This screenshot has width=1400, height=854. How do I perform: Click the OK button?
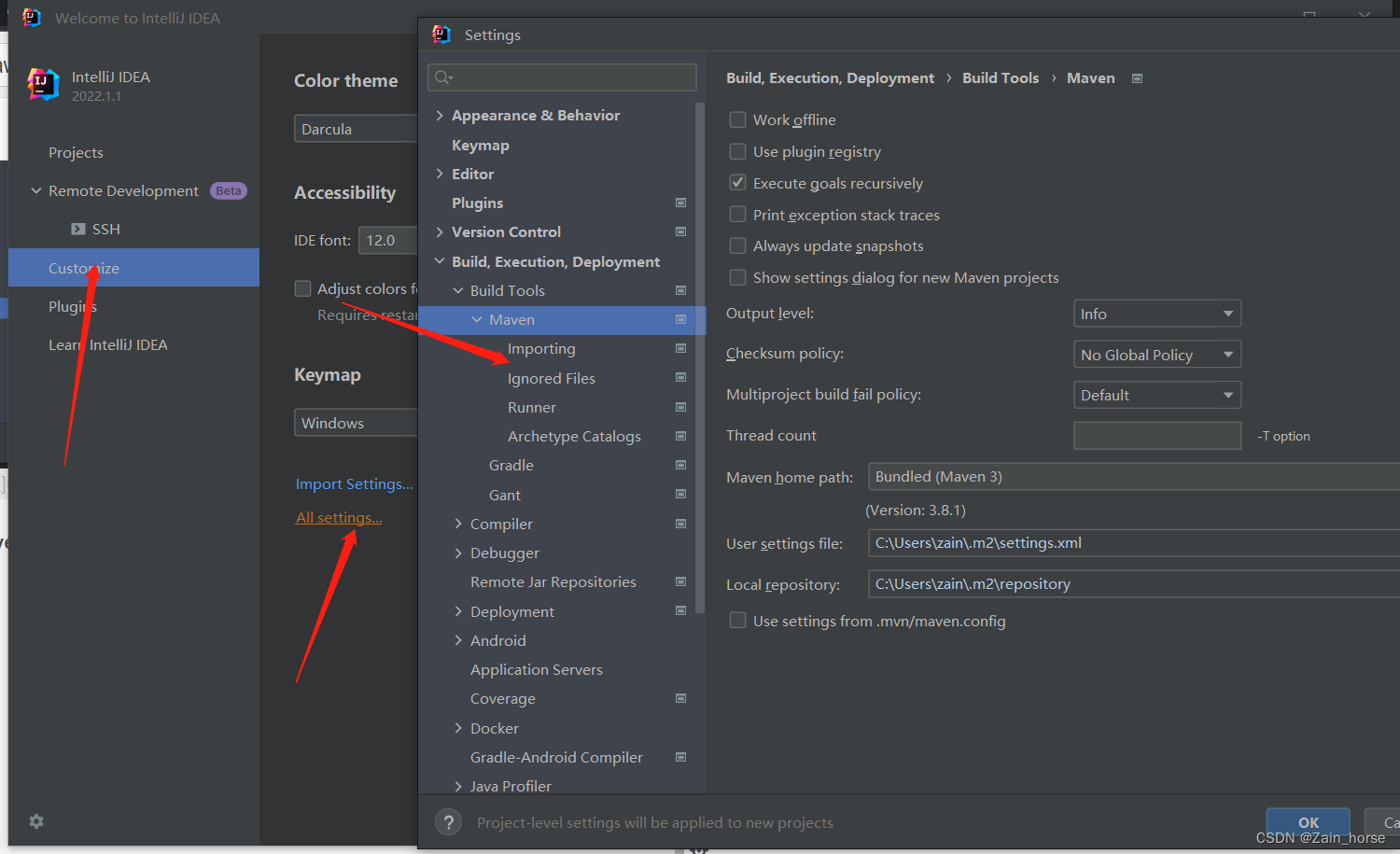pos(1309,821)
